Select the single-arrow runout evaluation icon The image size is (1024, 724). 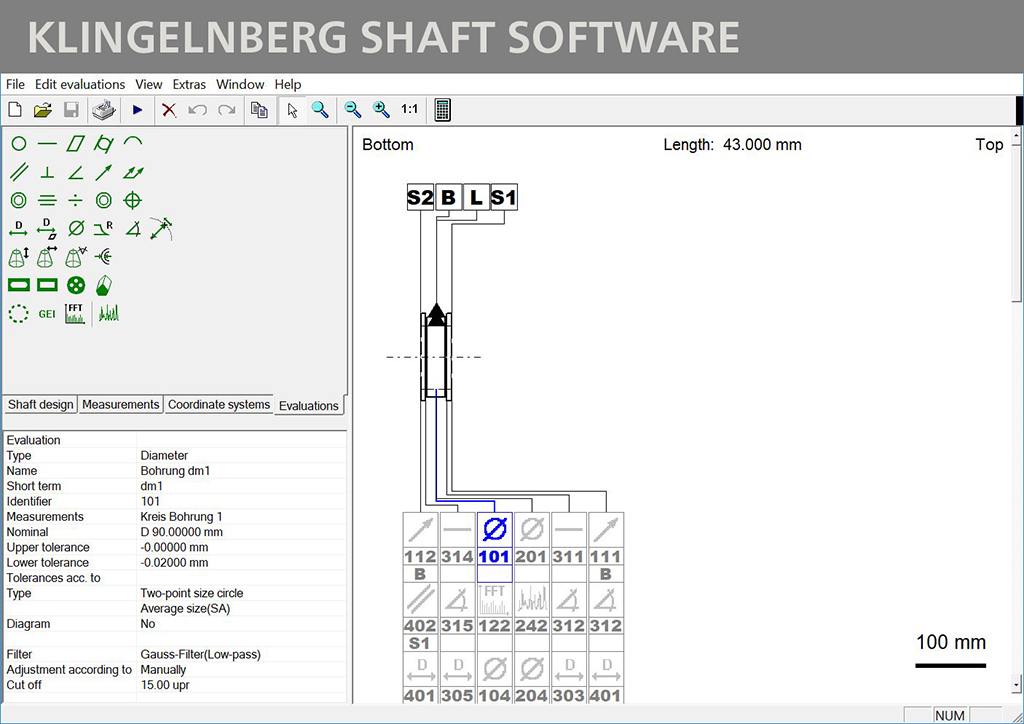tap(104, 172)
